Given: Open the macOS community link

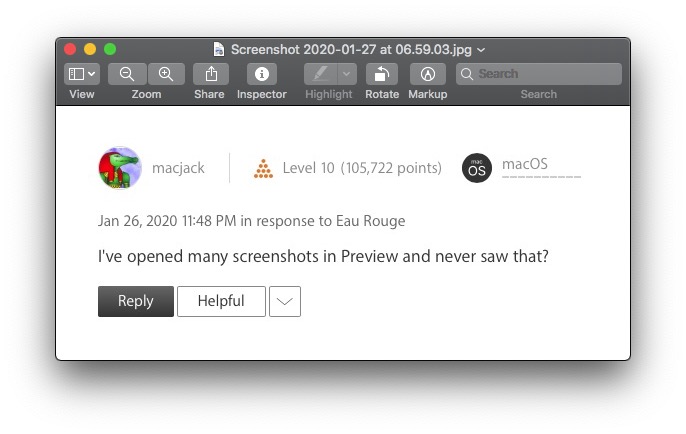Looking at the screenshot, I should click(x=525, y=164).
